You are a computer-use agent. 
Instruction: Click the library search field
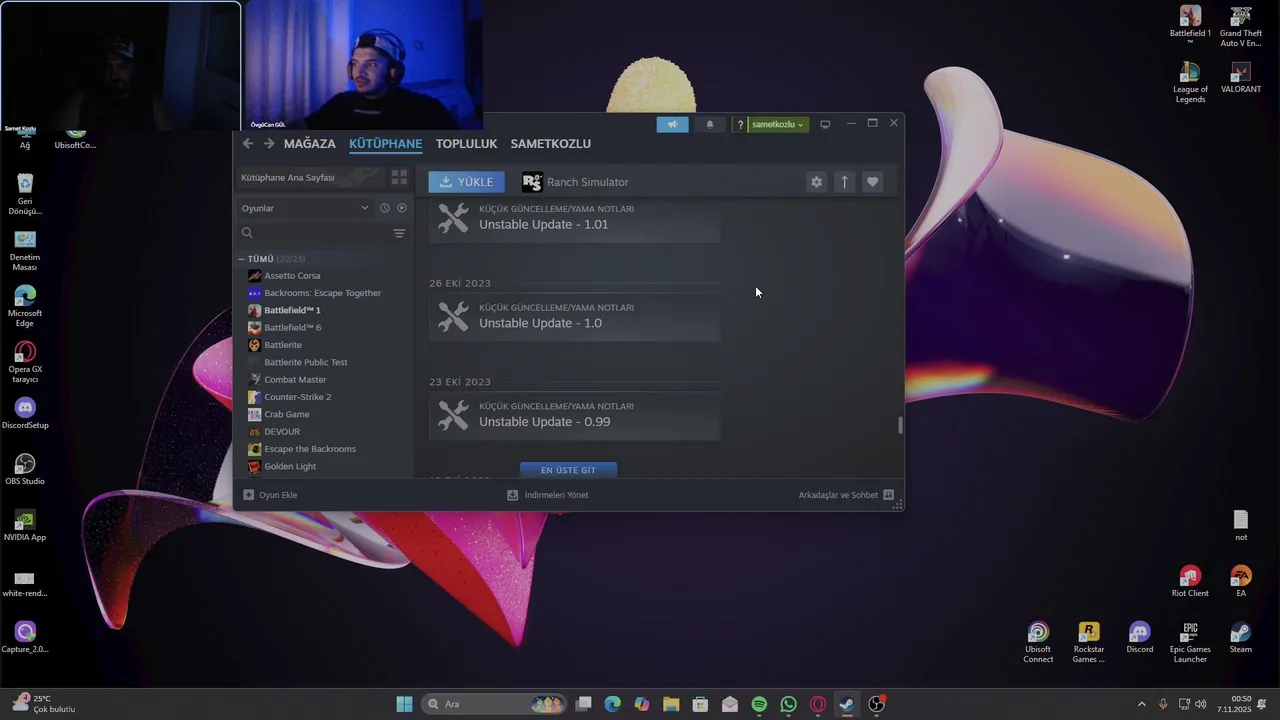click(x=314, y=233)
